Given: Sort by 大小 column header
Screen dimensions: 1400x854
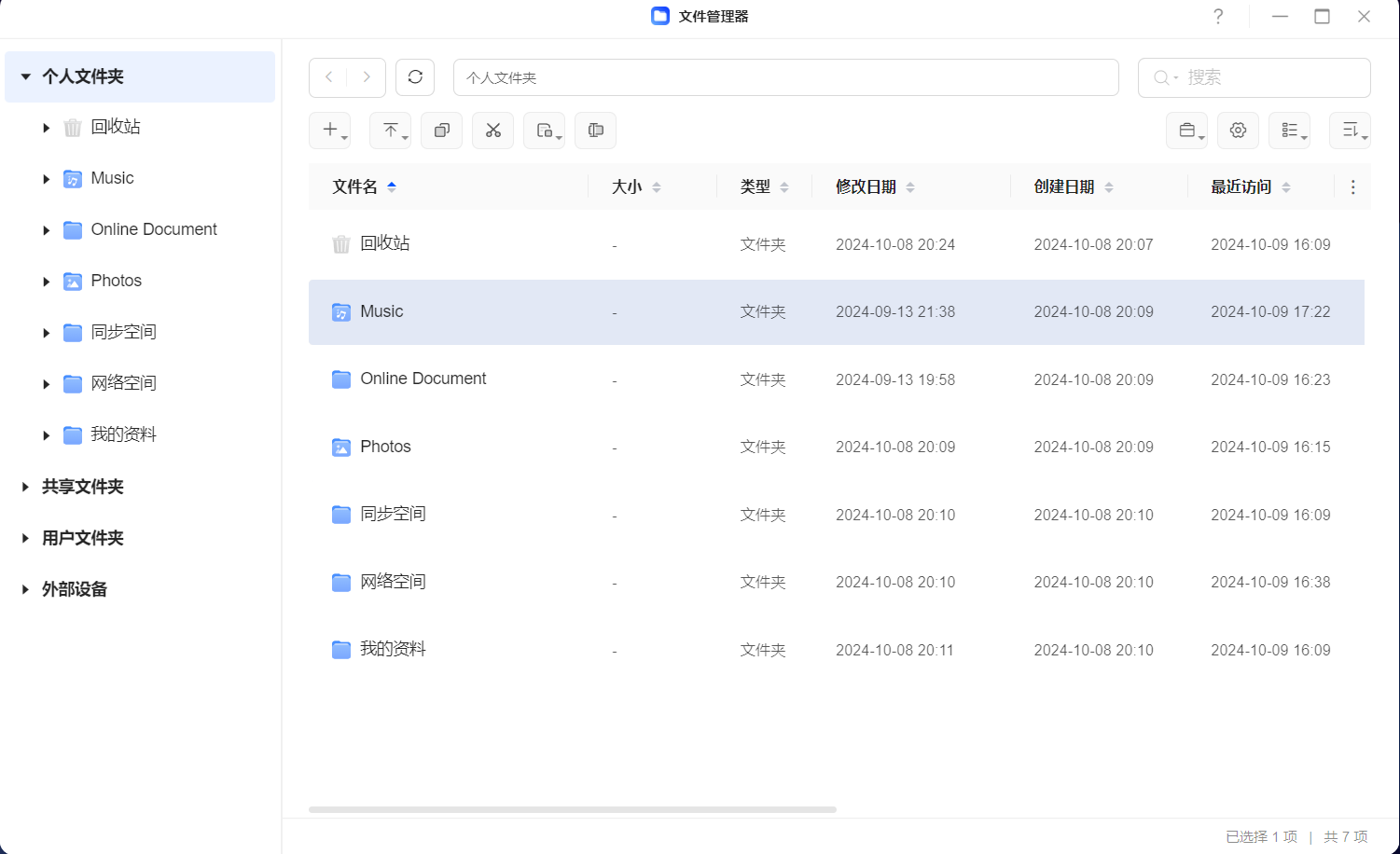Looking at the screenshot, I should tap(627, 187).
